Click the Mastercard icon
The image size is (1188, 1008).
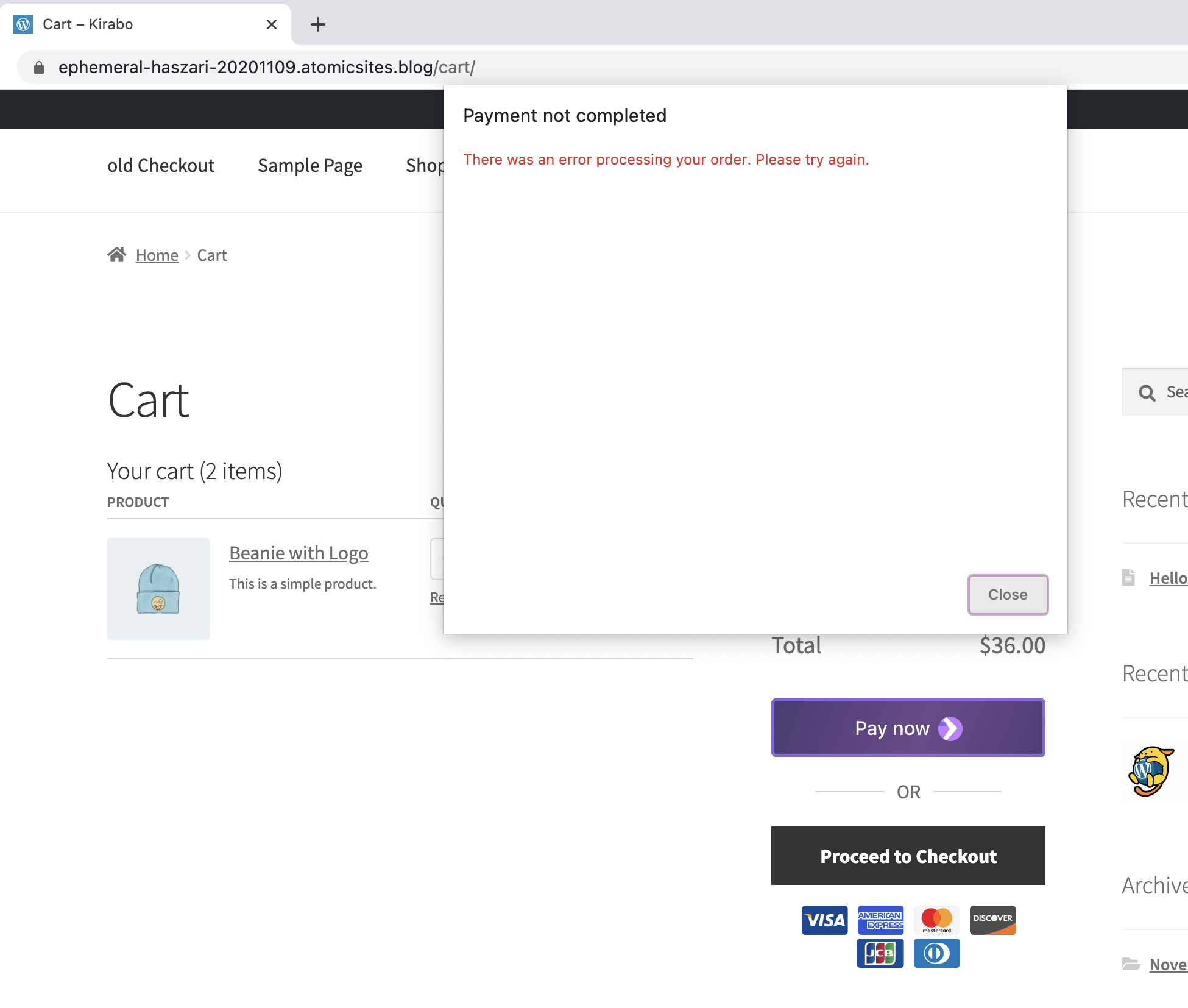point(936,920)
